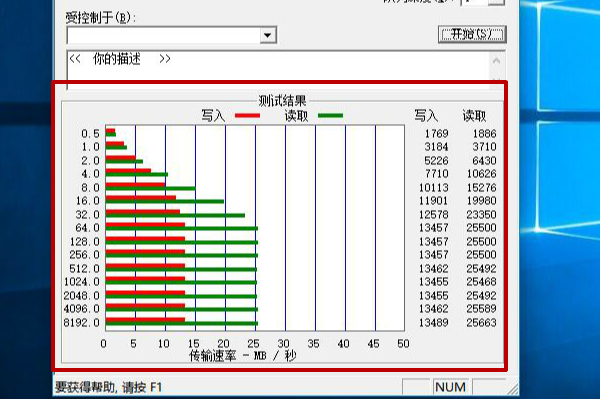Viewport: 600px width, 399px height.
Task: Click the 测试结果 group title
Action: click(x=282, y=101)
